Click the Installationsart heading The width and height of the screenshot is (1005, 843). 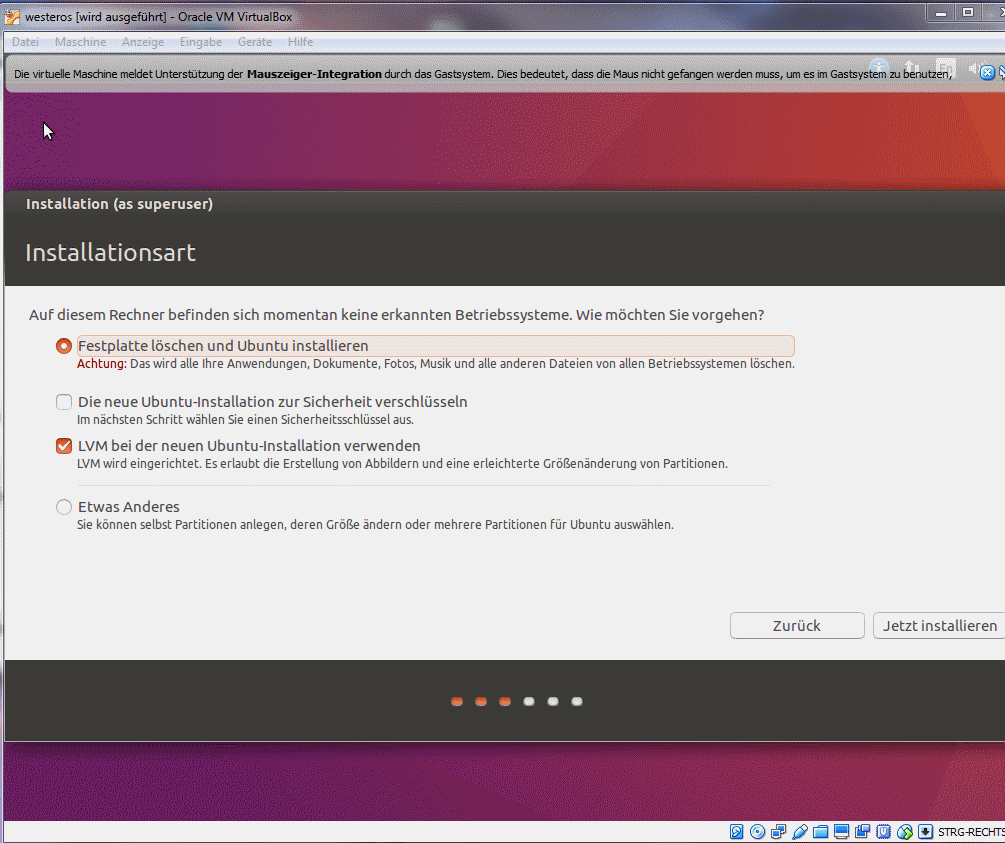pos(110,253)
